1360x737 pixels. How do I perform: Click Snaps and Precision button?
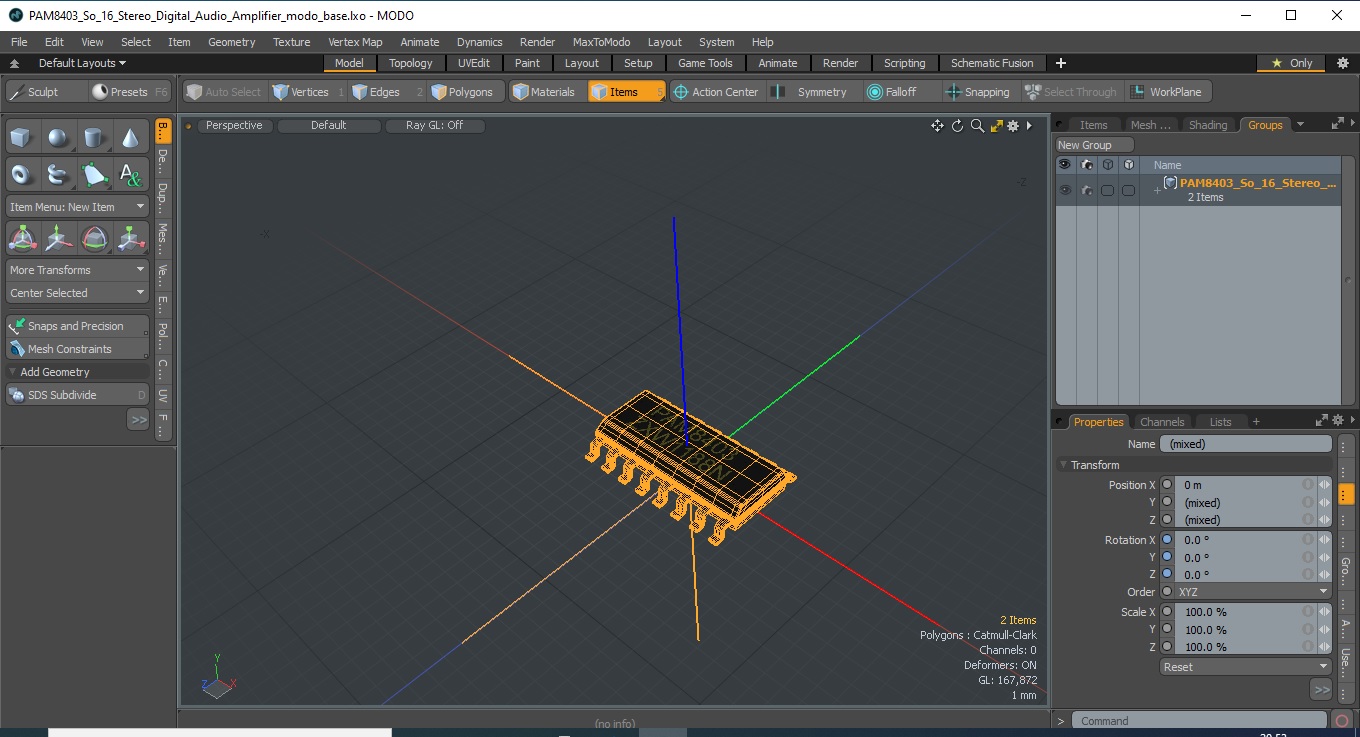77,326
